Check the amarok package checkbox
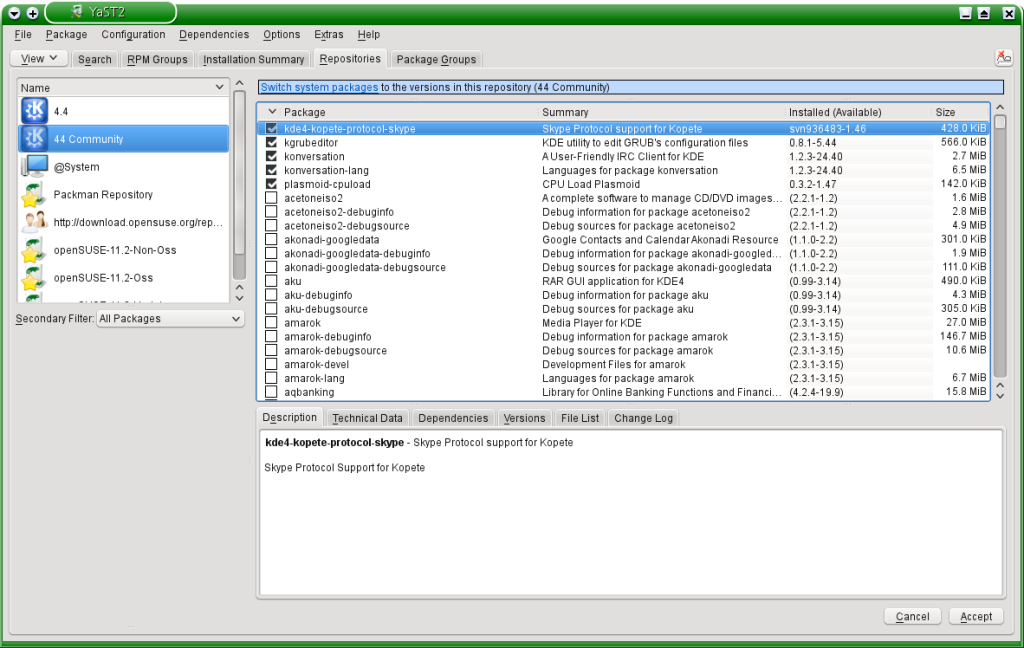Viewport: 1024px width, 648px height. [271, 323]
